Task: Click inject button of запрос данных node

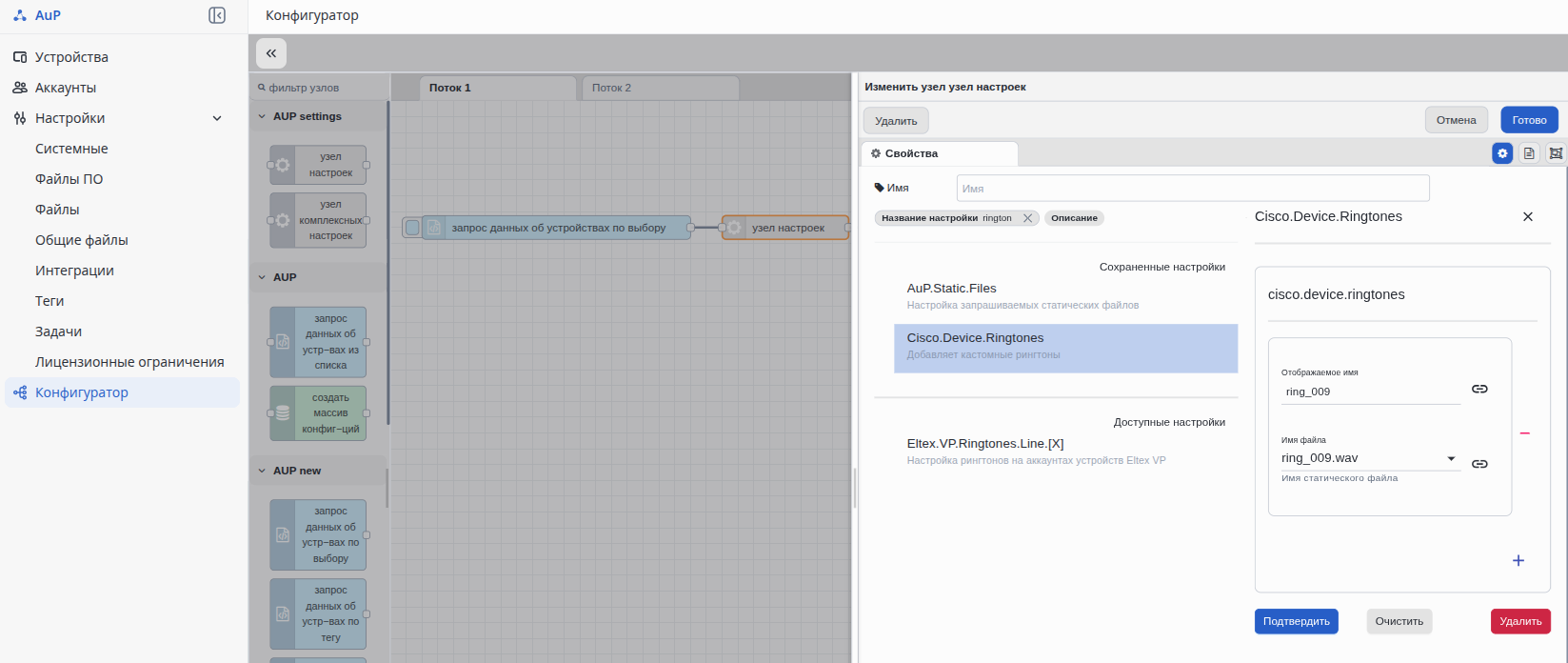Action: click(x=411, y=228)
